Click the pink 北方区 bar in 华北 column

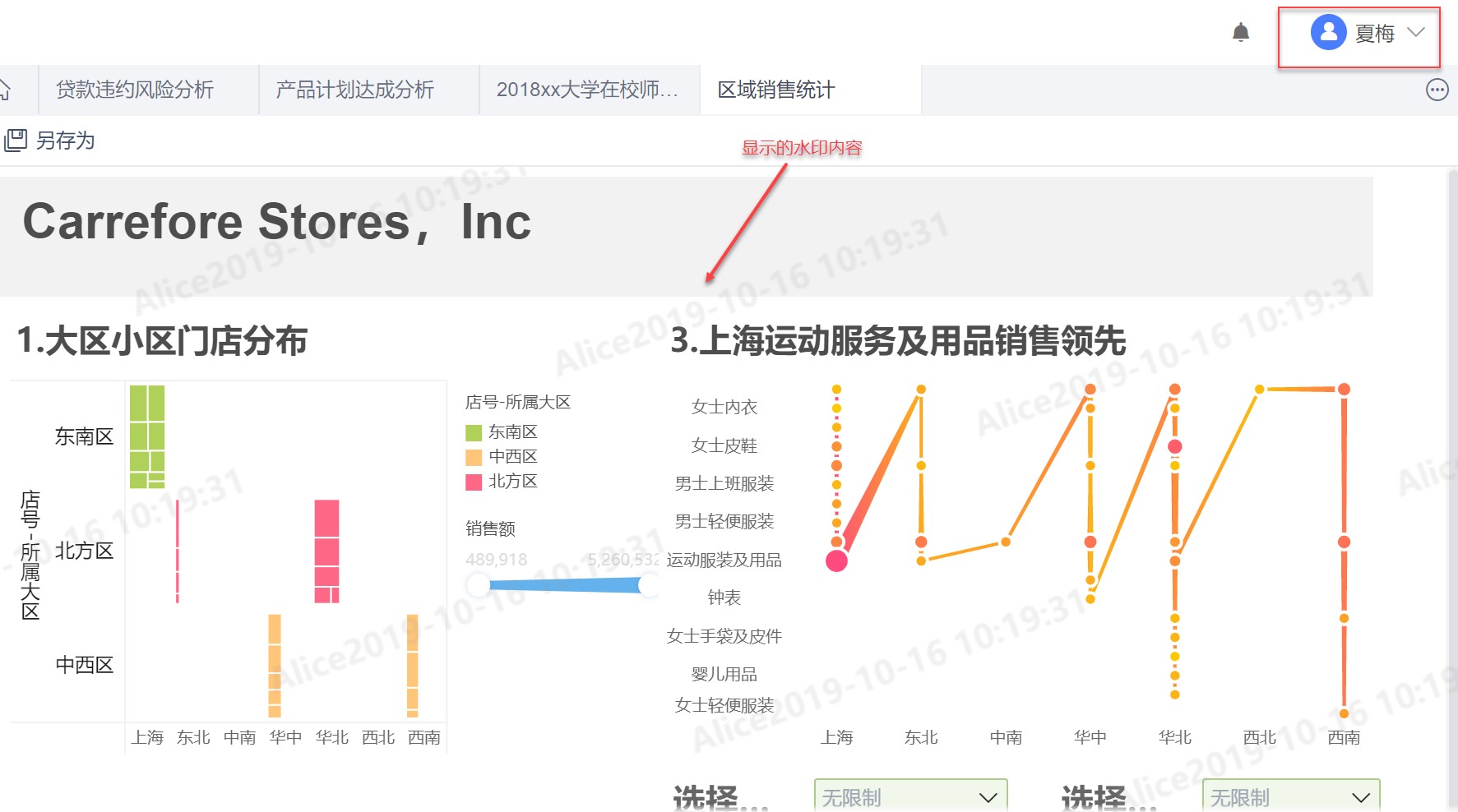326,551
